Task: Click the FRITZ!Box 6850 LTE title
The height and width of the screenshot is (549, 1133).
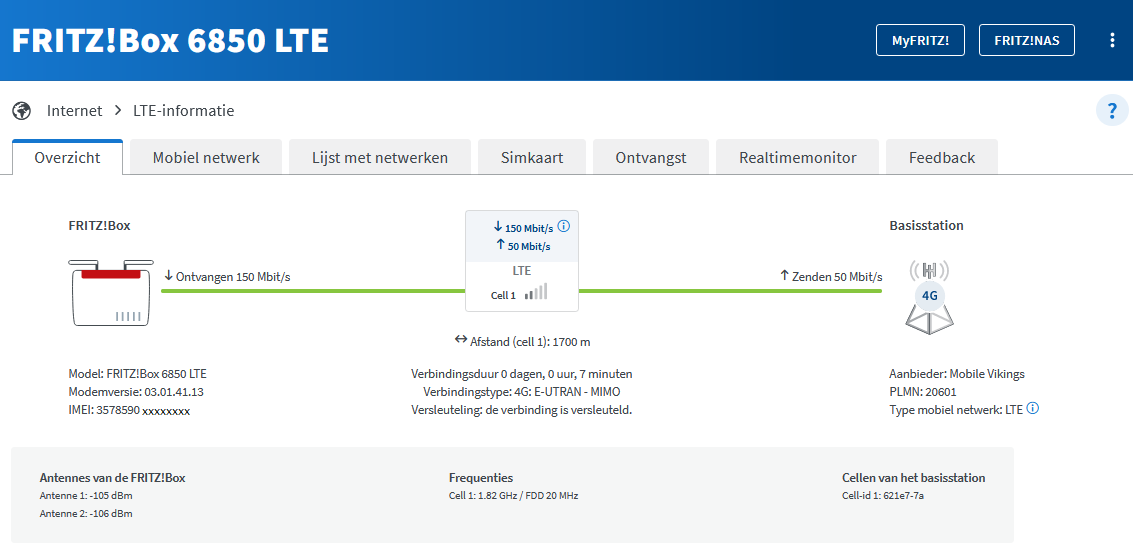Action: click(170, 40)
